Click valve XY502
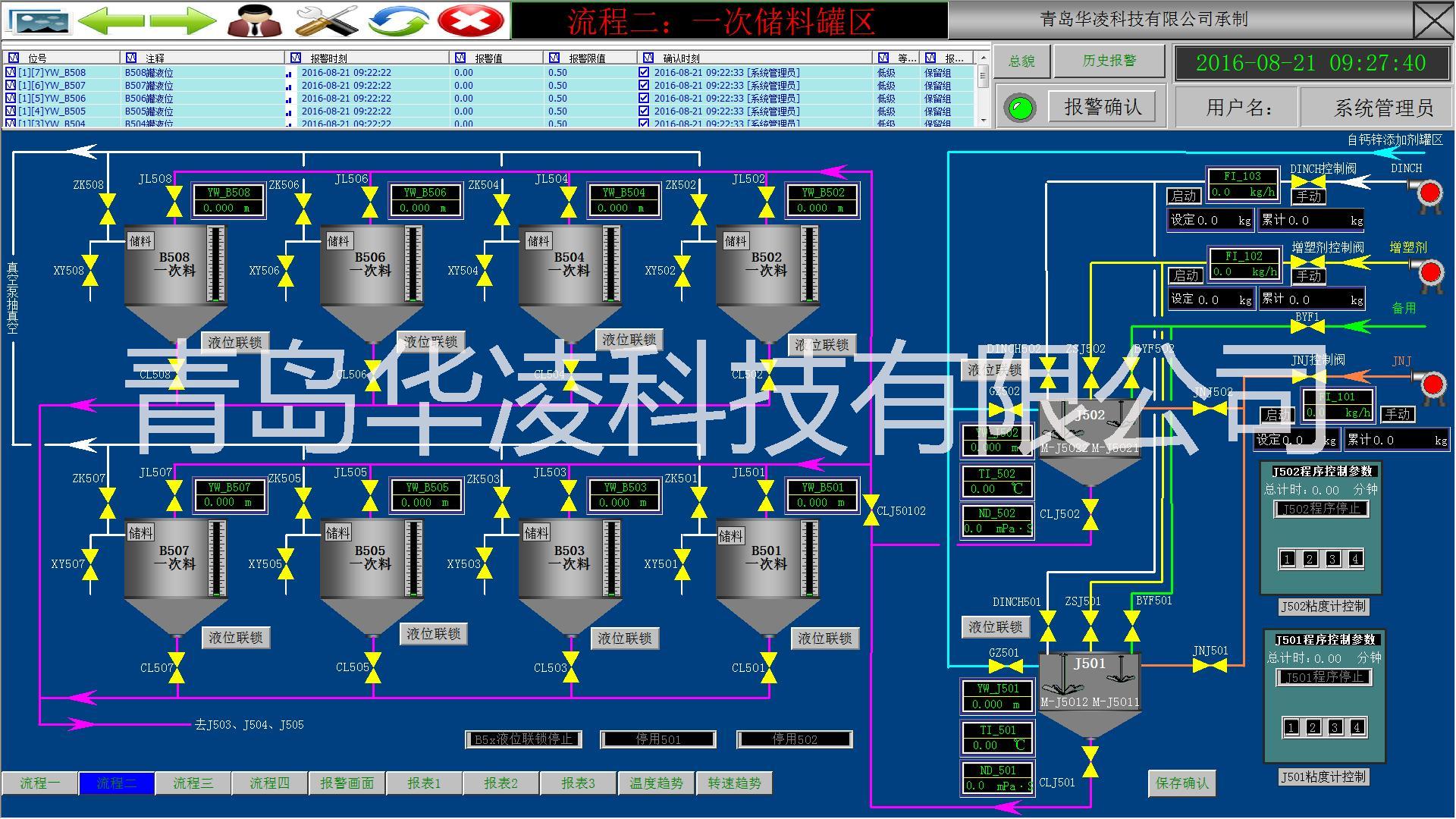Viewport: 1456px width, 819px height. [x=682, y=270]
